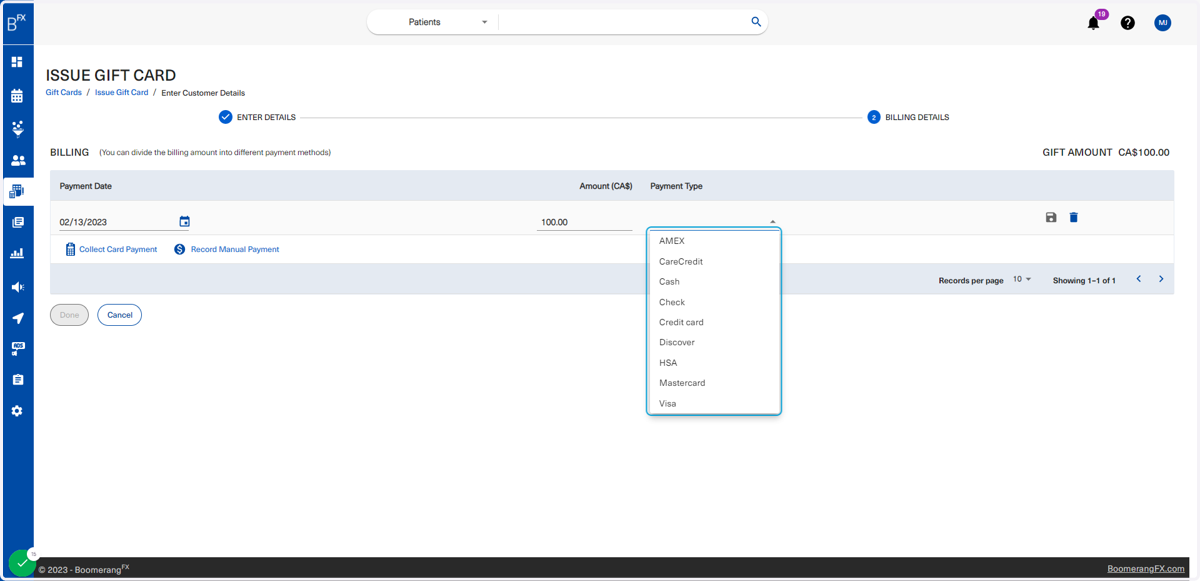Click the Billing Details step
1200x581 pixels.
pos(908,117)
